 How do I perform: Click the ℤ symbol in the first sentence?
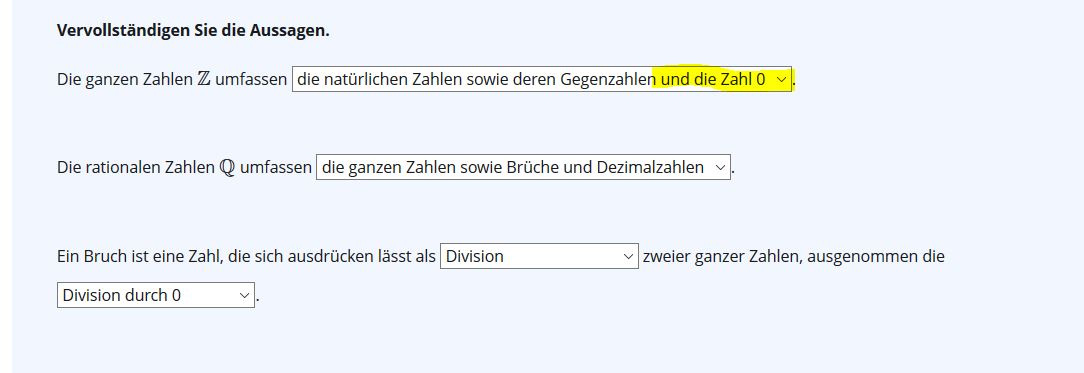[x=204, y=79]
